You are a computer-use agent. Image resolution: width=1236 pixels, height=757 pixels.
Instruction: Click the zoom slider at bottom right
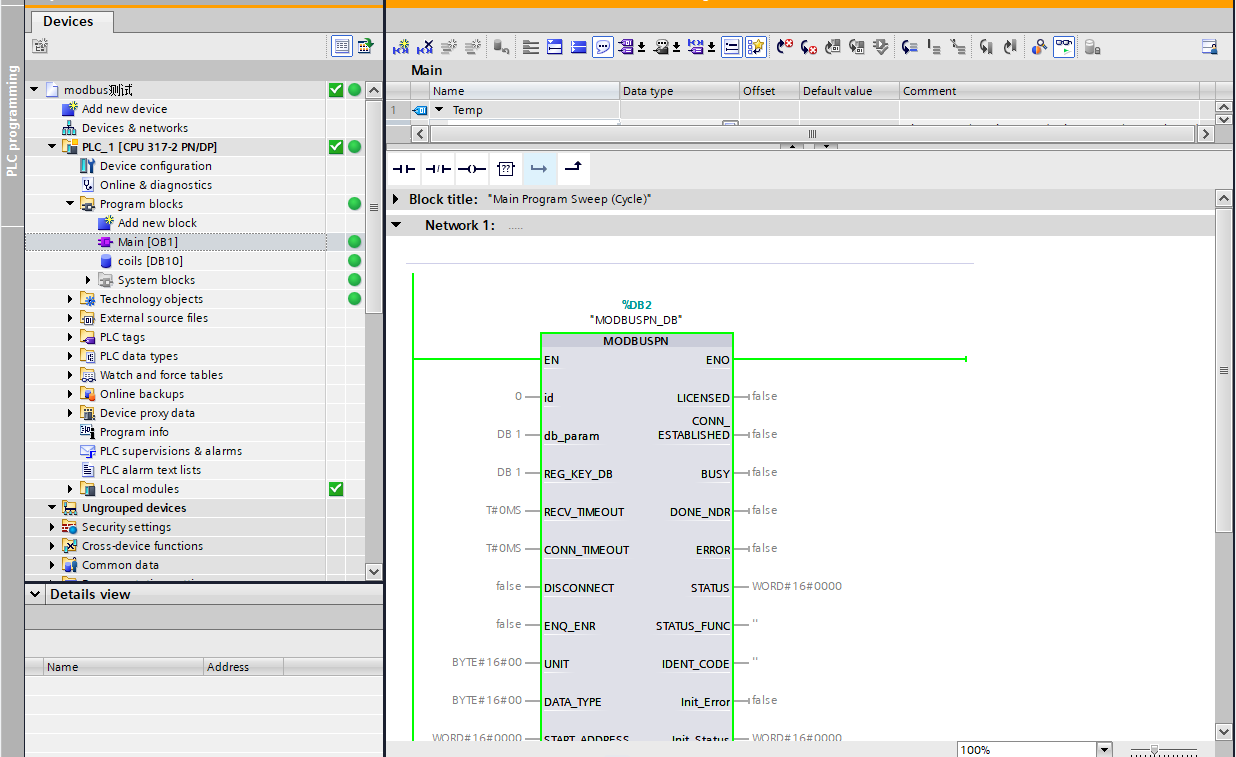[1155, 749]
